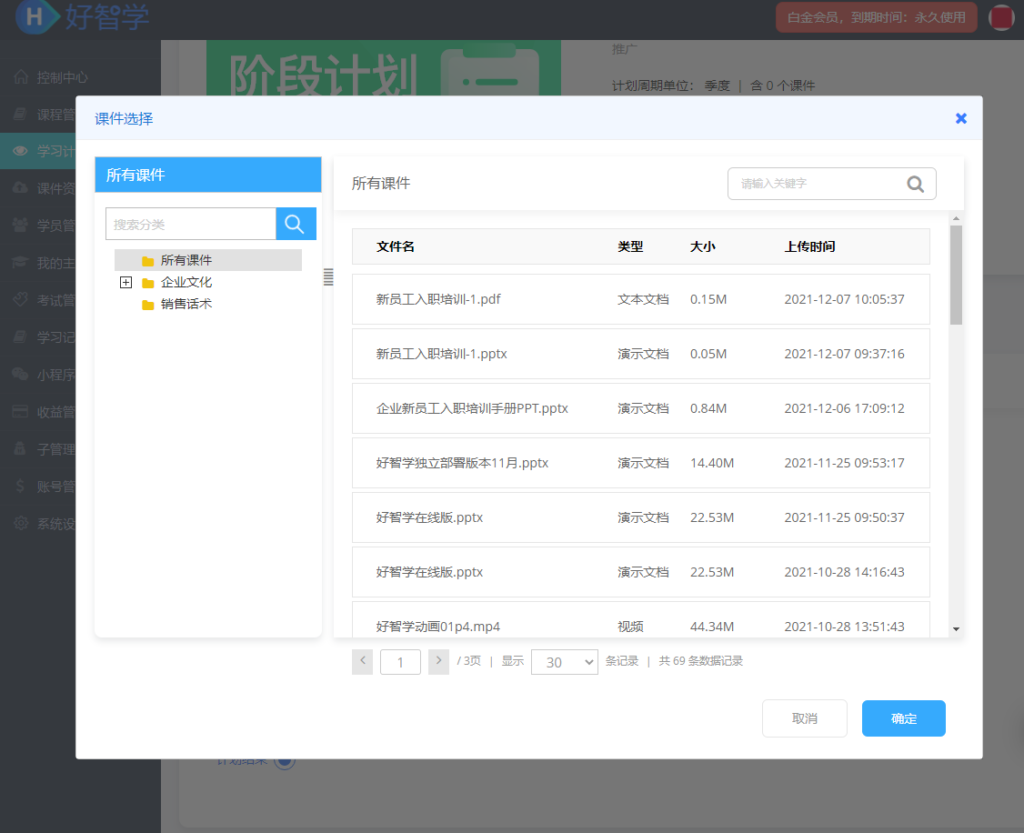Select the 所有课件 folder in tree
The width and height of the screenshot is (1024, 833).
tap(208, 260)
